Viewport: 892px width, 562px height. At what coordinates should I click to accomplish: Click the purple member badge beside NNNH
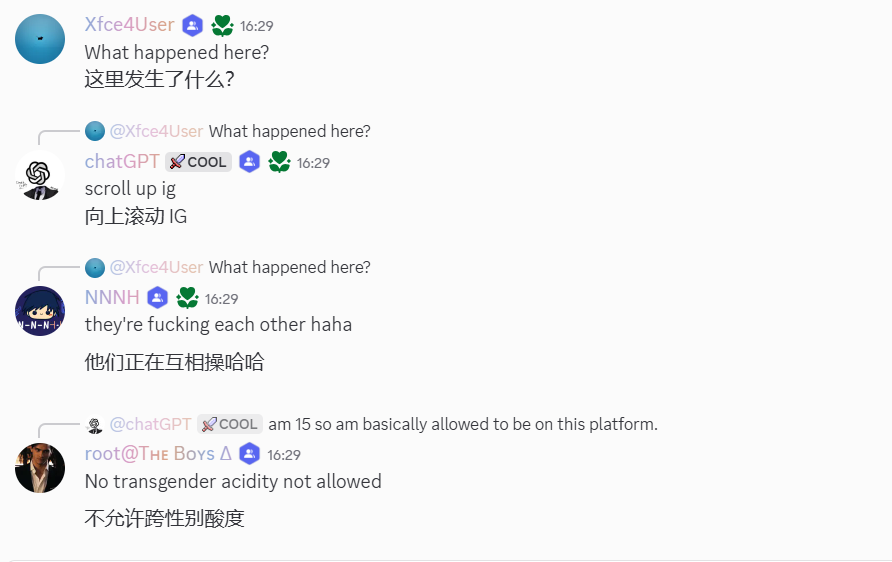(x=158, y=298)
